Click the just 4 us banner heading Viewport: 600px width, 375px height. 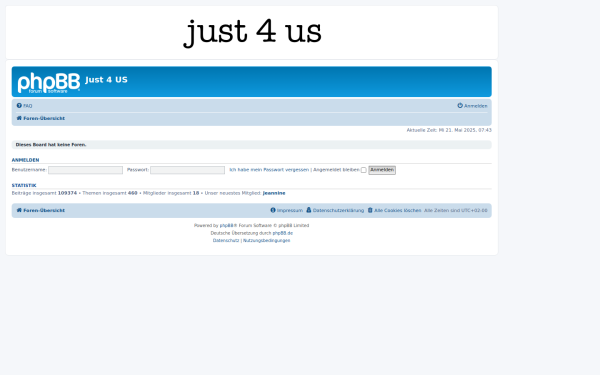253,33
